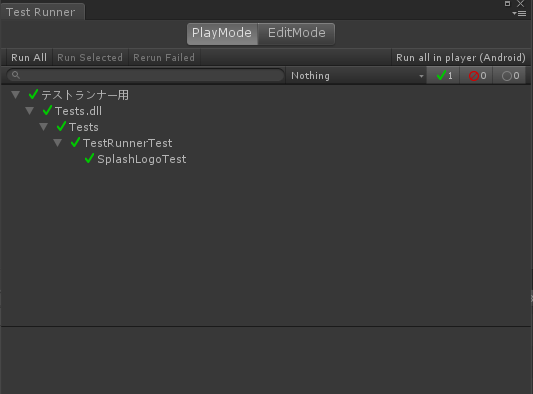Collapse the テストランナー用 root node
Screen dimensions: 533x394
click(x=15, y=95)
